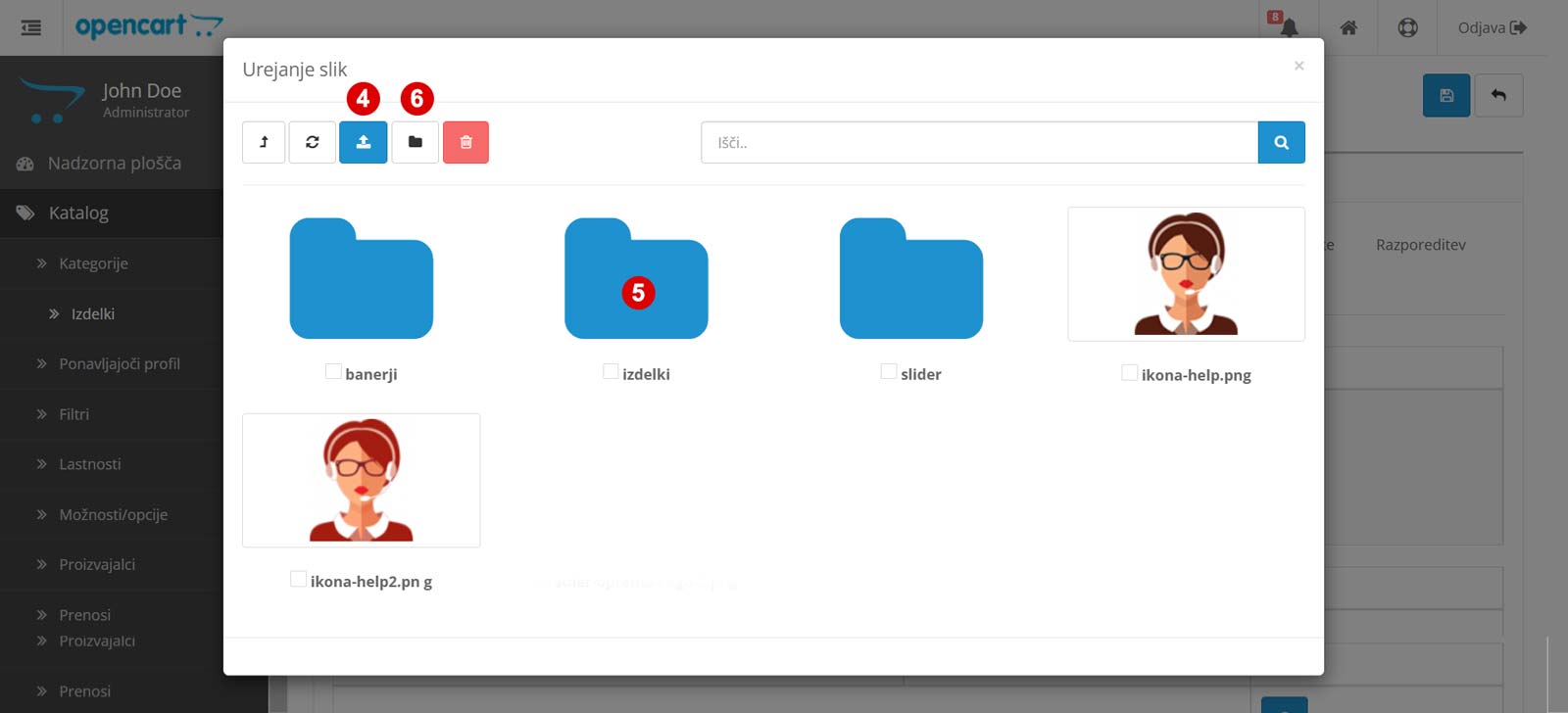This screenshot has height=713, width=1568.
Task: Click the upload image button
Action: click(x=363, y=142)
